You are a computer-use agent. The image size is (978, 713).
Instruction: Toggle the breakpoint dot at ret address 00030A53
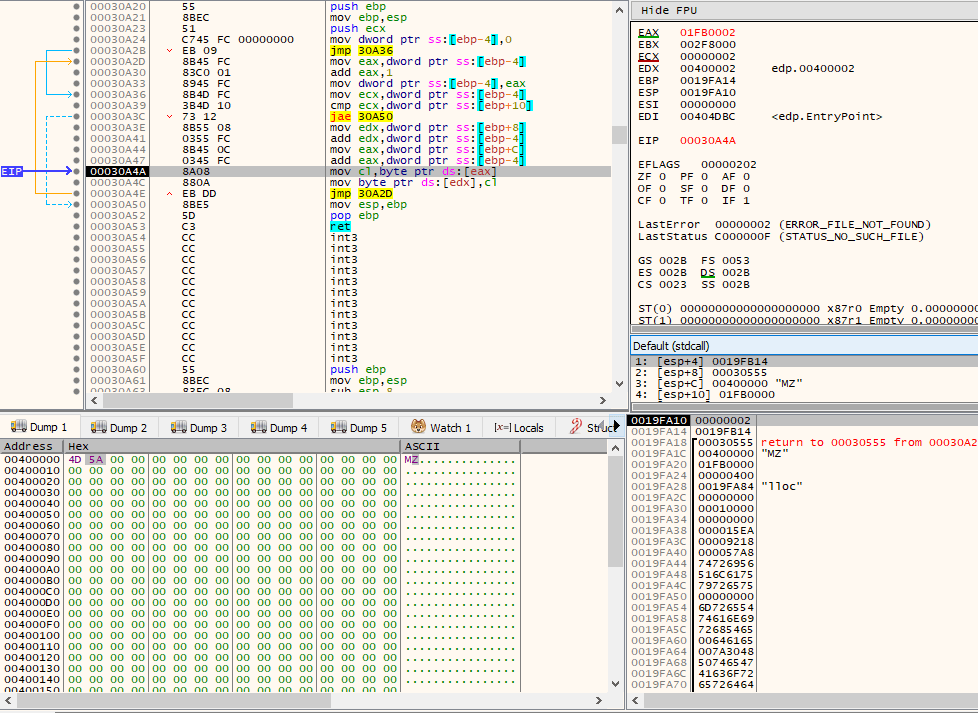click(x=76, y=226)
